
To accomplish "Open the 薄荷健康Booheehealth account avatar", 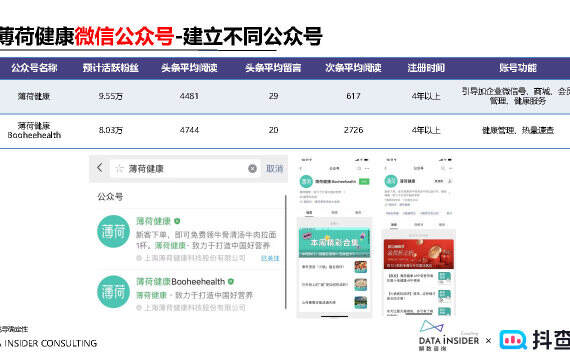I will [x=113, y=292].
